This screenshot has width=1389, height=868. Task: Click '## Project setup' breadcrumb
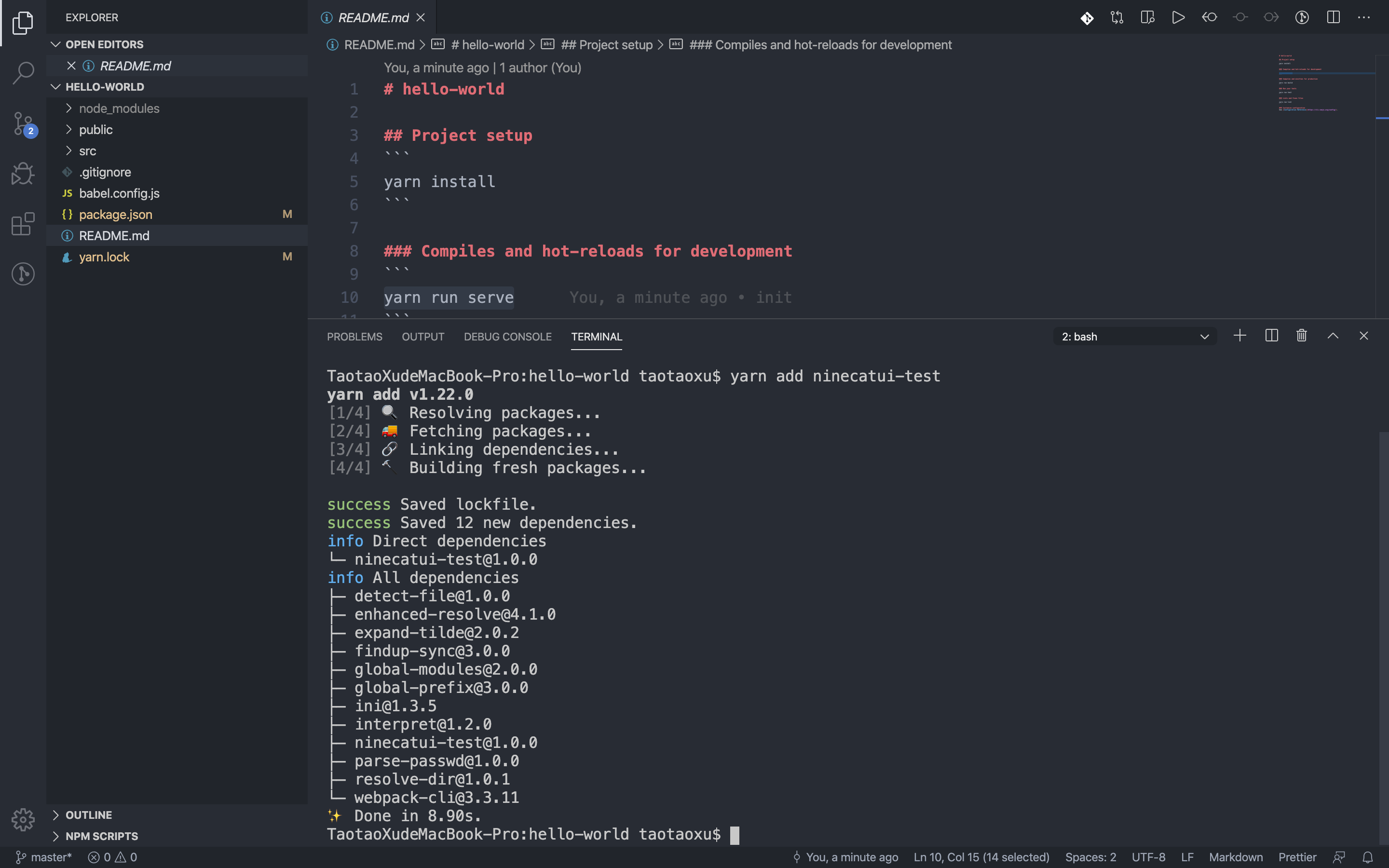pyautogui.click(x=607, y=45)
